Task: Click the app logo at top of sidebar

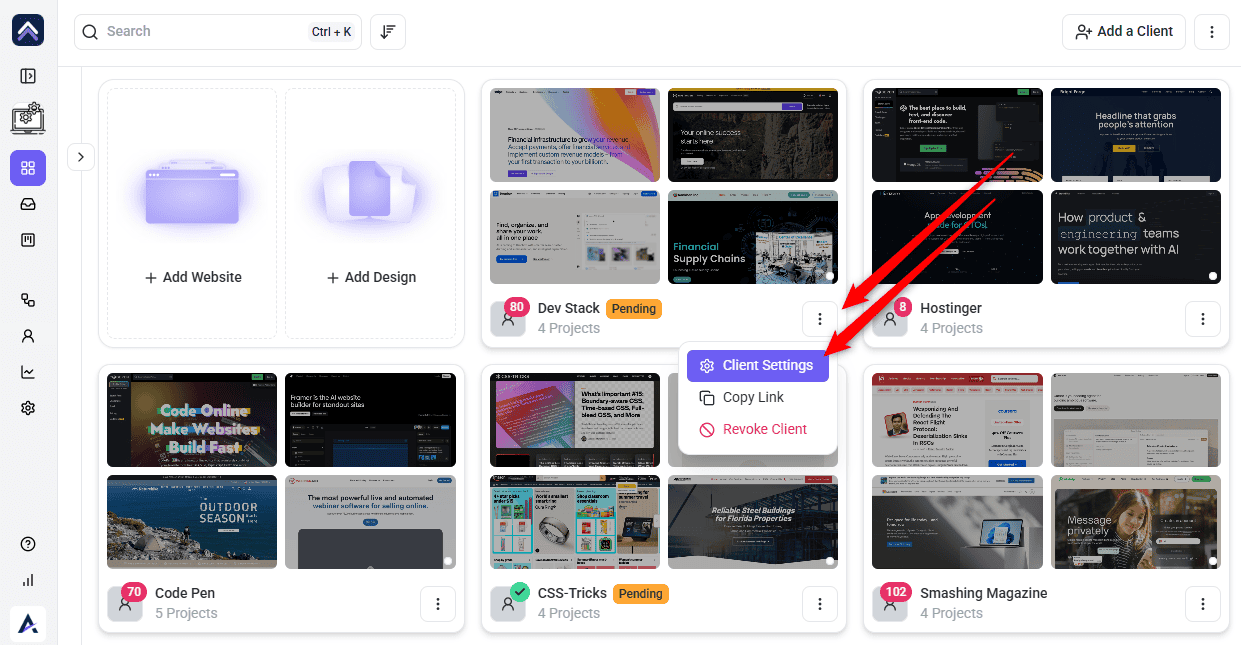Action: pos(28,30)
